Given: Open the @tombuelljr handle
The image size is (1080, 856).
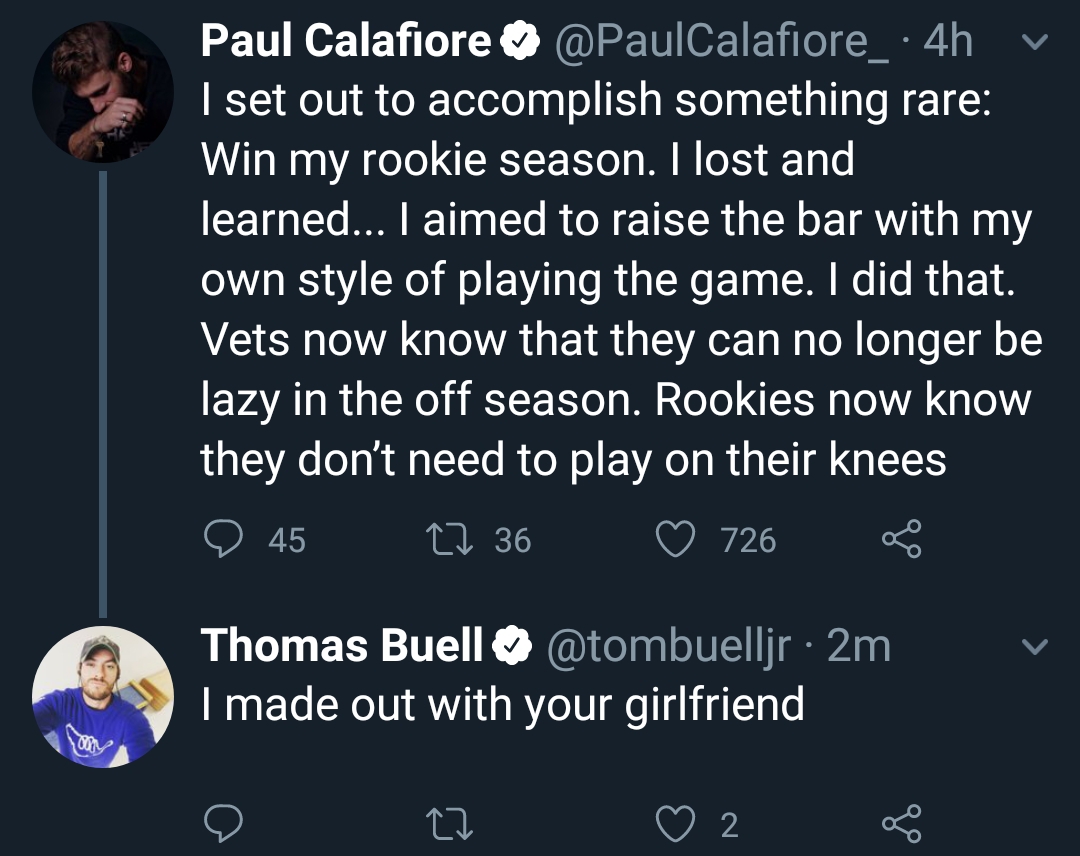Looking at the screenshot, I should coord(668,647).
